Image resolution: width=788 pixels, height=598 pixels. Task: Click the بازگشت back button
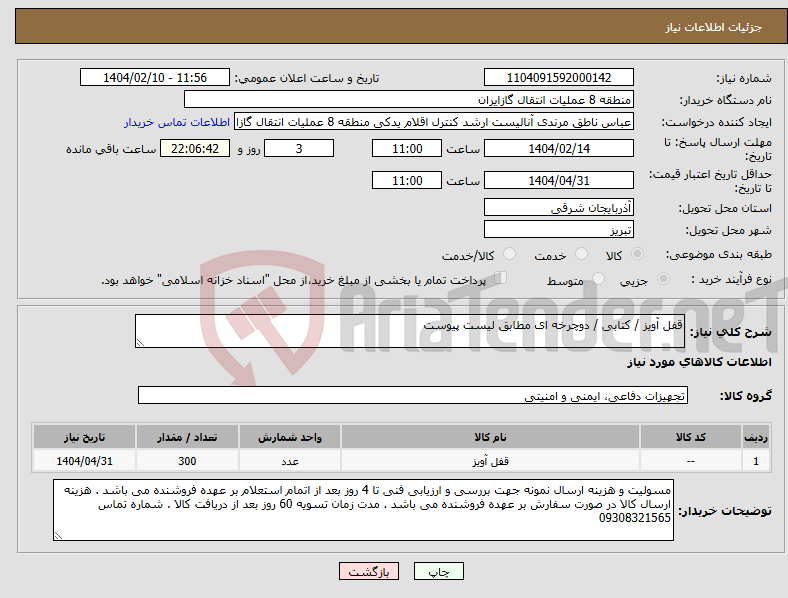pos(369,571)
